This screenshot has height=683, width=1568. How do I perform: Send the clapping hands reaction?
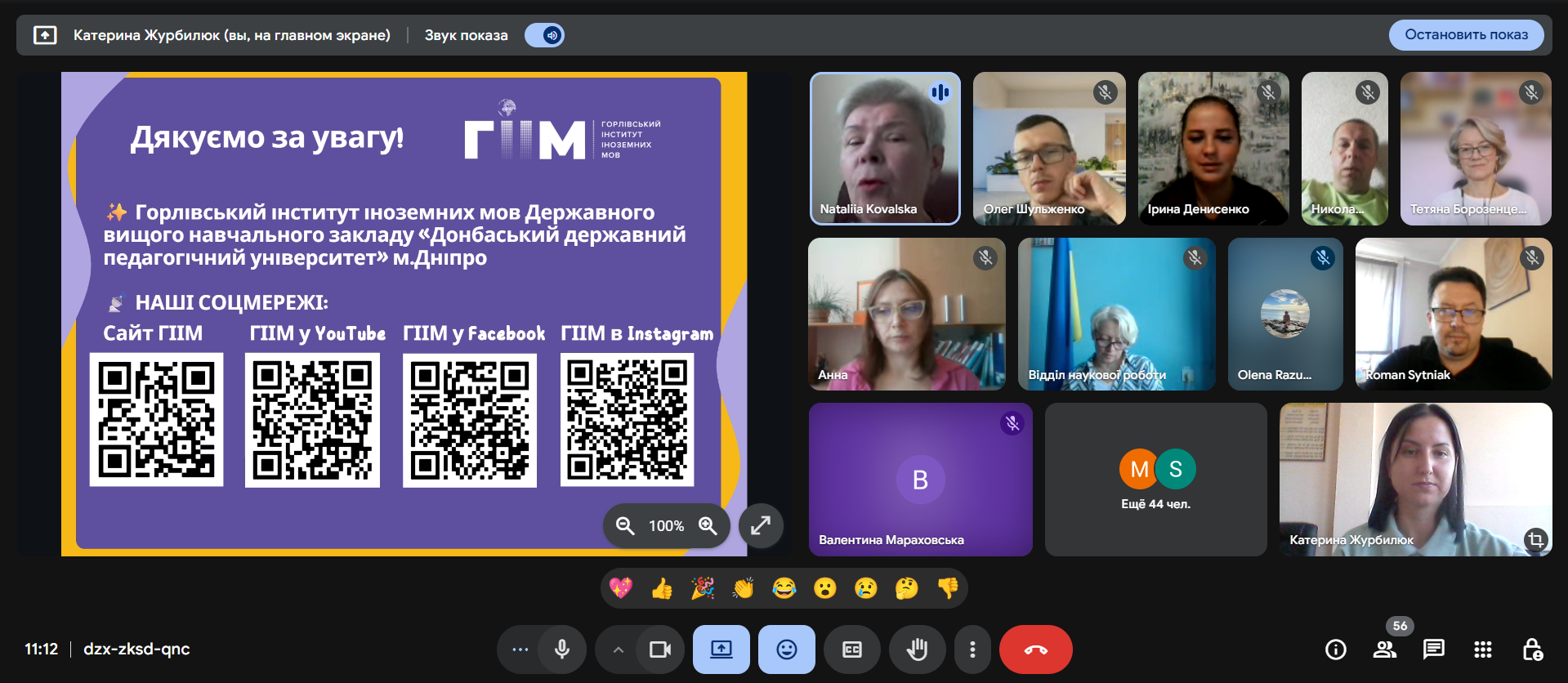[x=744, y=588]
